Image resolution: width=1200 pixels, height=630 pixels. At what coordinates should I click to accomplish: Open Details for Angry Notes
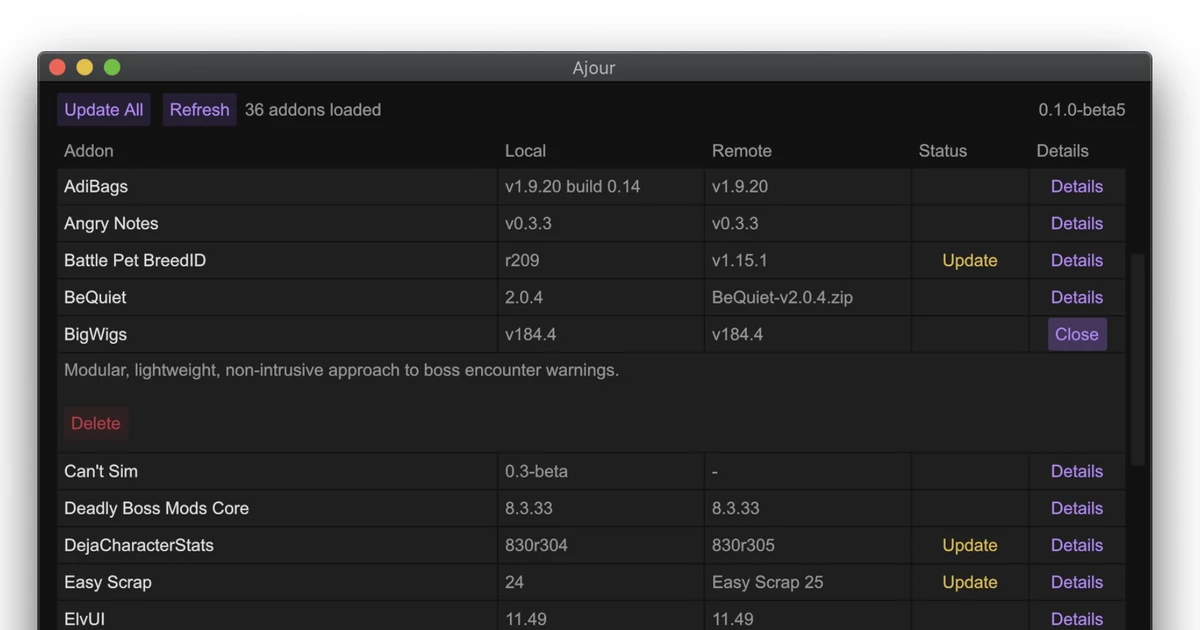[1077, 223]
